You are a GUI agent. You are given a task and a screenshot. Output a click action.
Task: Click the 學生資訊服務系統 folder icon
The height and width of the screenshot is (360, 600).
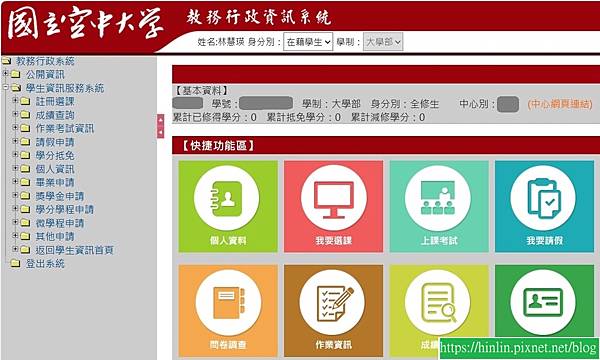point(16,88)
